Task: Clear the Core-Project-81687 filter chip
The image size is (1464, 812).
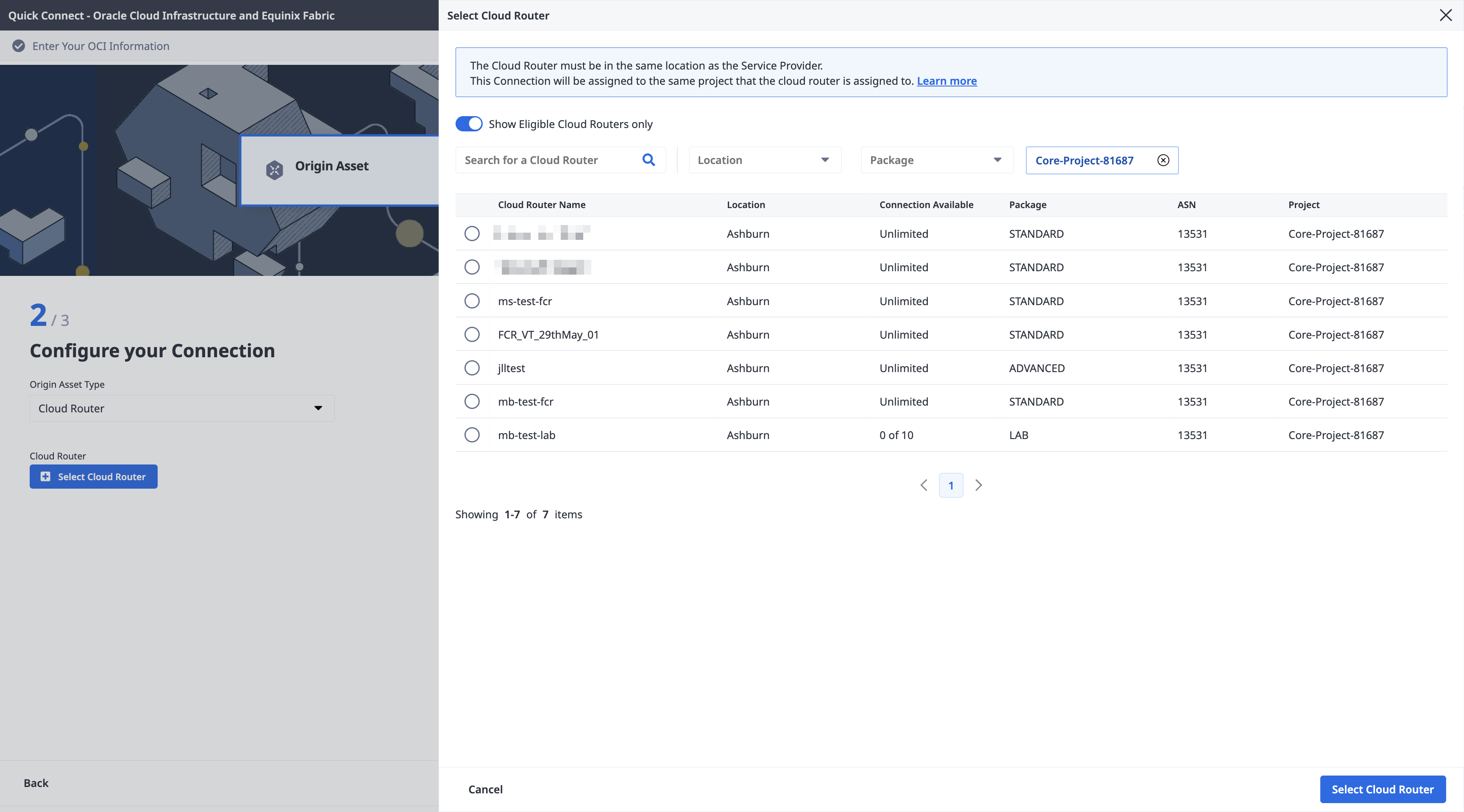Action: pos(1163,160)
